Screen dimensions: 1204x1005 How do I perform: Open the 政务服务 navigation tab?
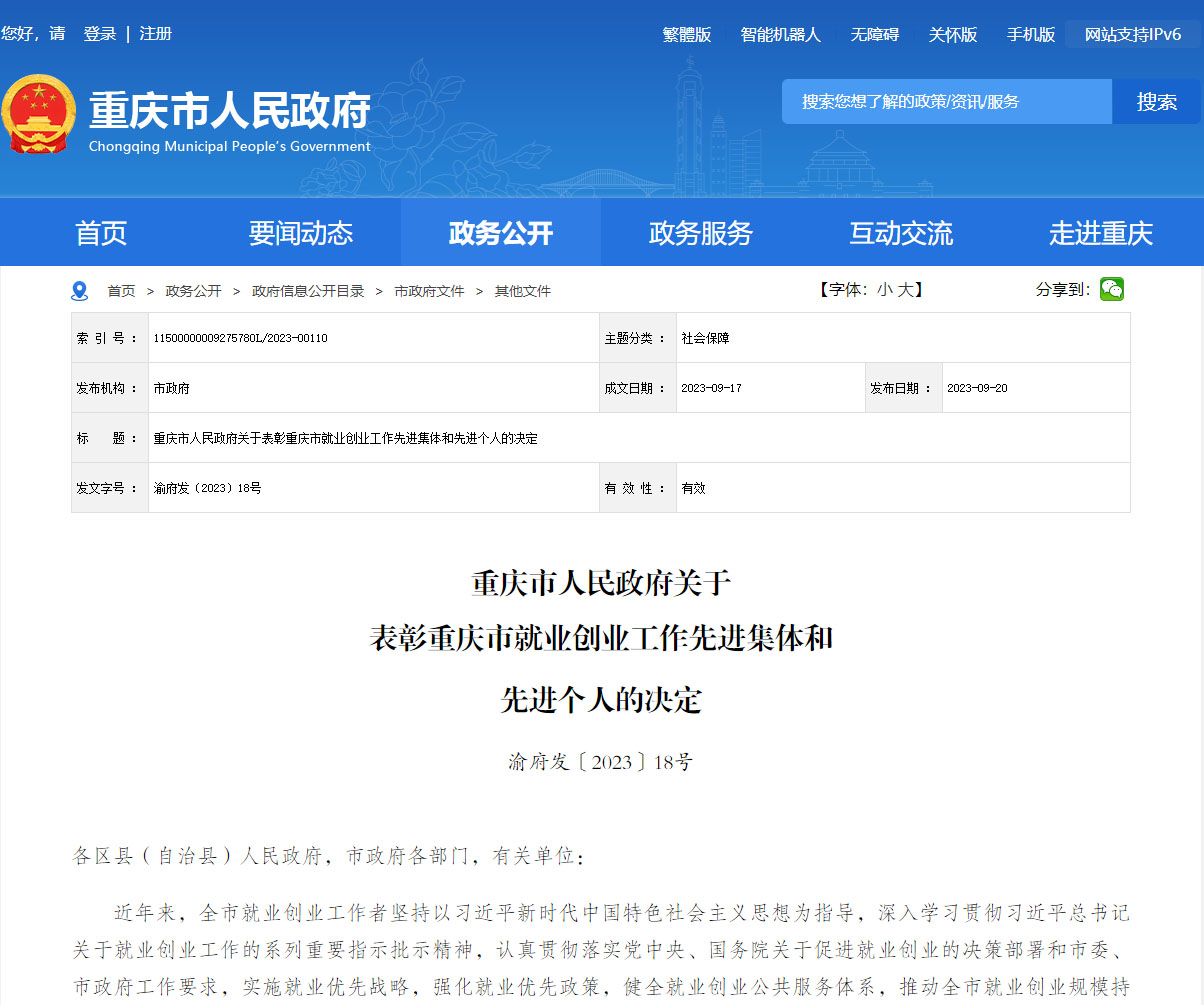pos(701,233)
